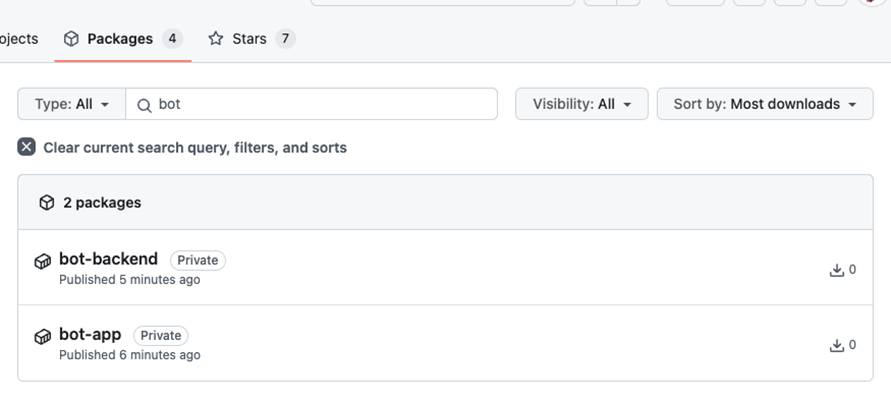Click the X clear filters icon

tap(26, 147)
